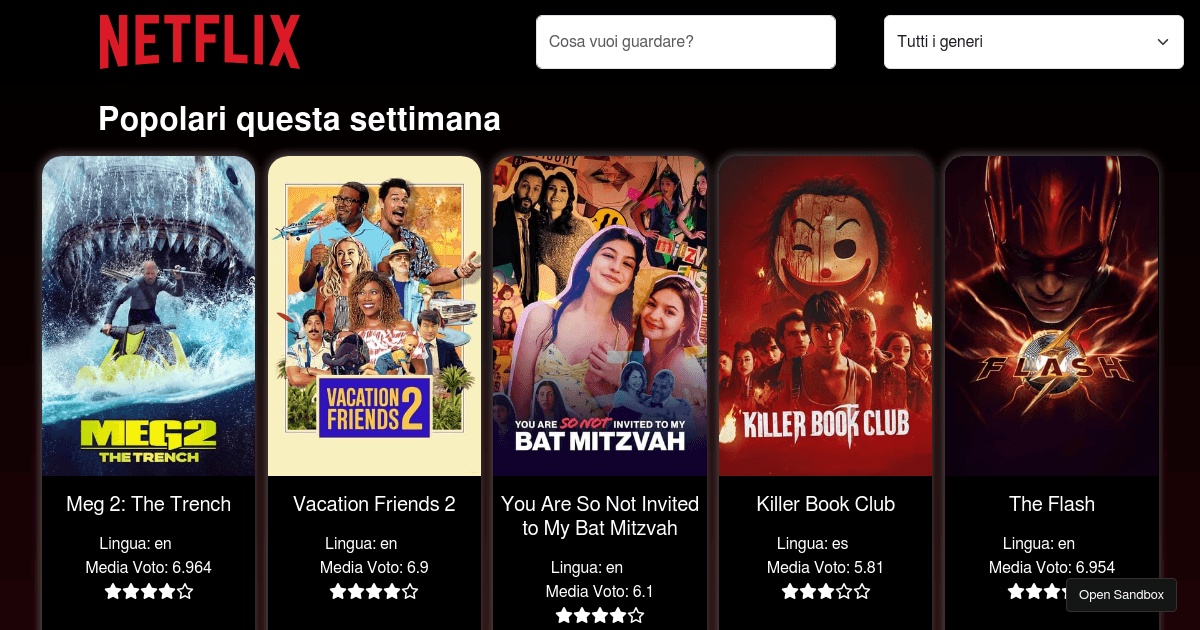Select the Vacation Friends 2 poster
Screen dimensions: 1200x630
pos(374,316)
